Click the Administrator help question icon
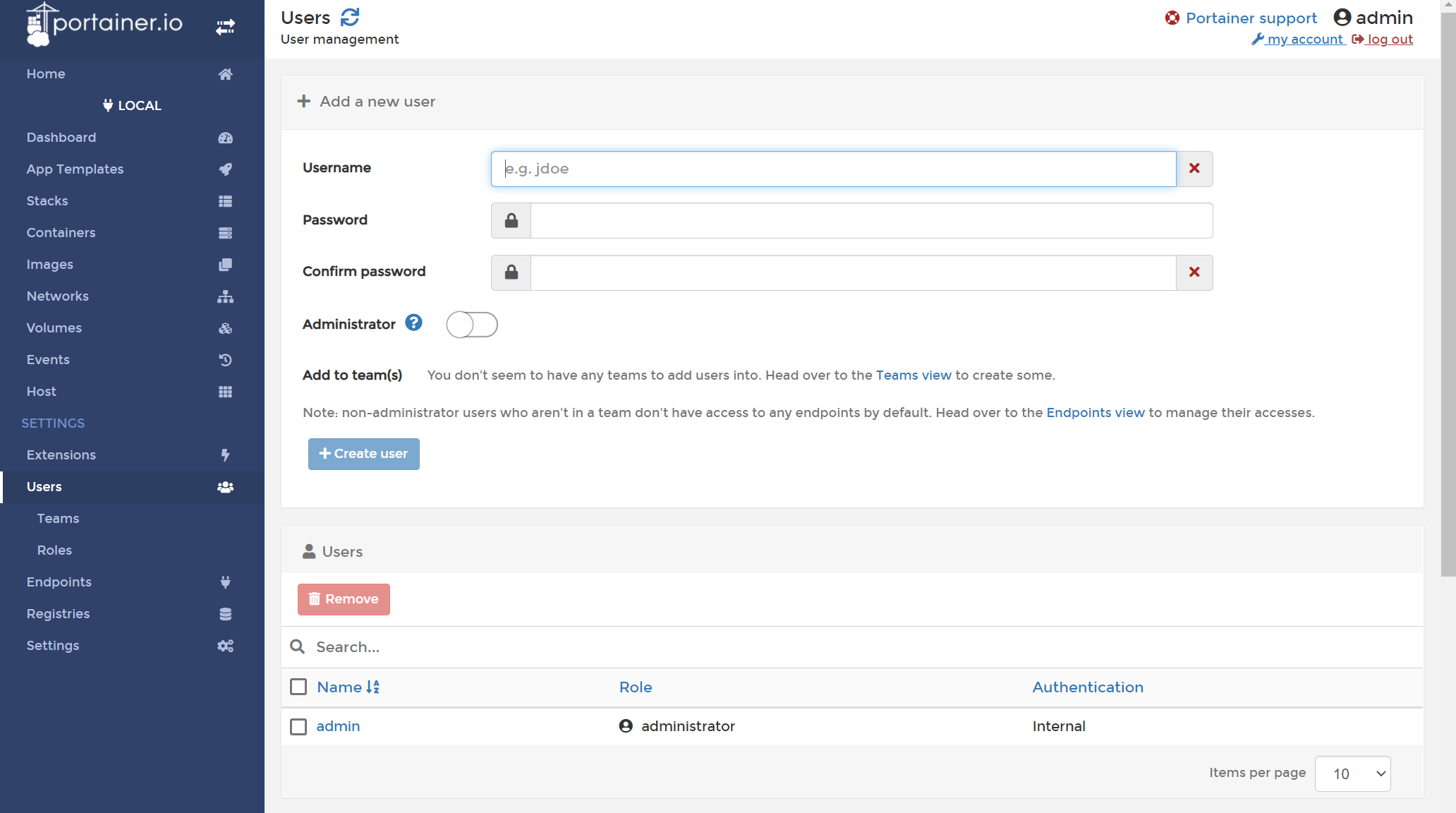The image size is (1456, 813). point(413,323)
